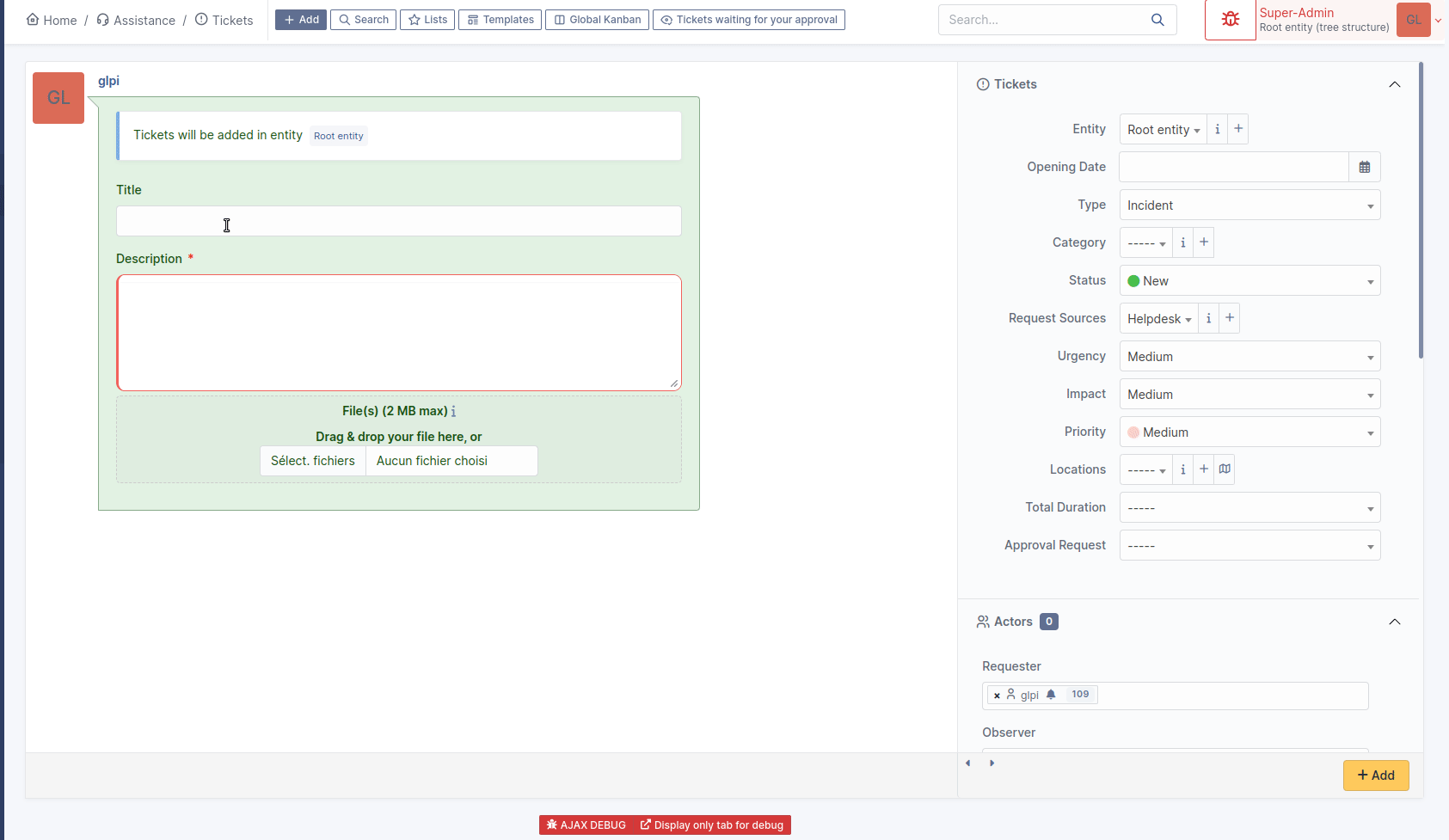The height and width of the screenshot is (840, 1449).
Task: Open the Status dropdown showing New
Action: pos(1249,280)
